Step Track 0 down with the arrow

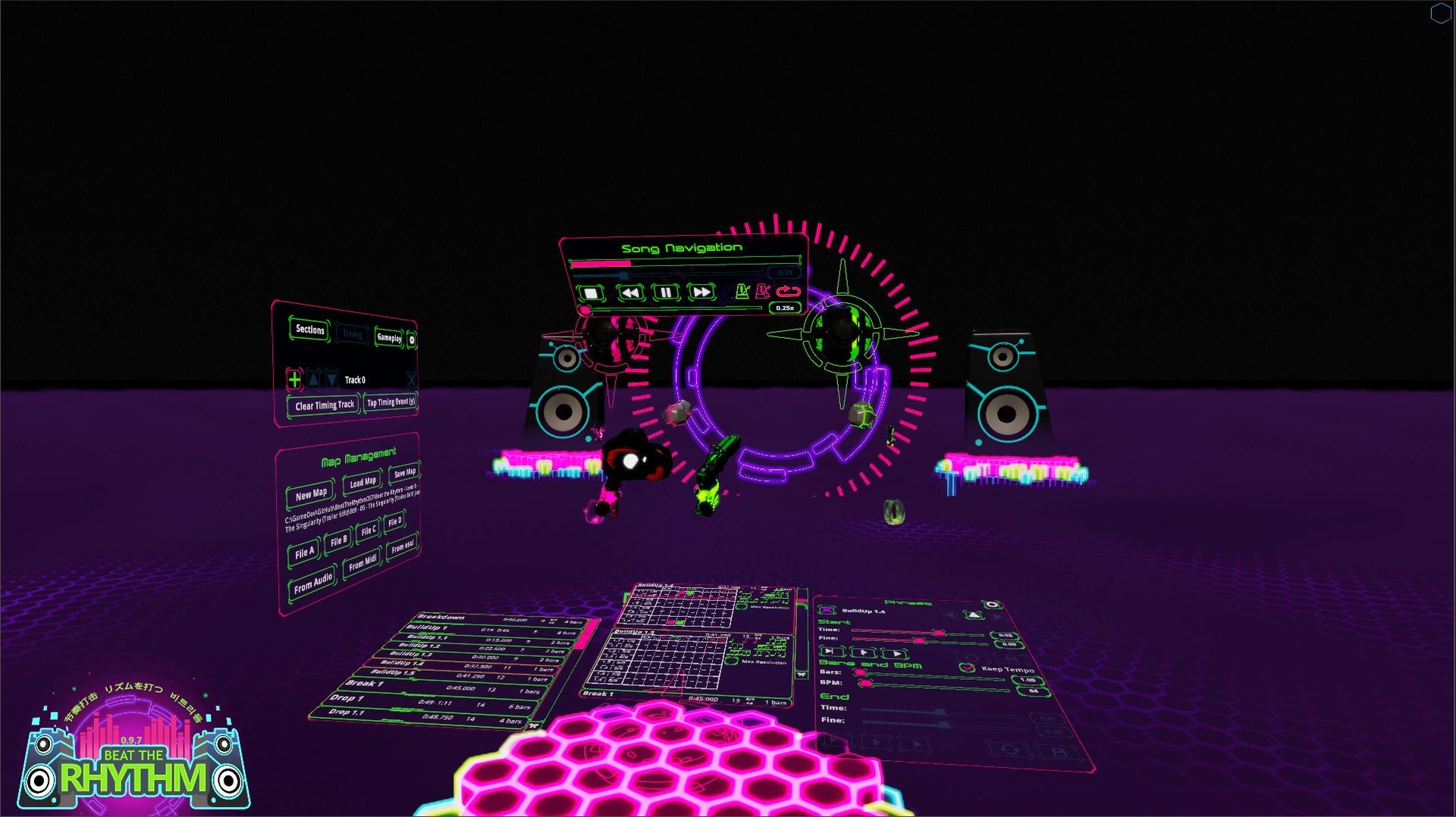click(332, 379)
